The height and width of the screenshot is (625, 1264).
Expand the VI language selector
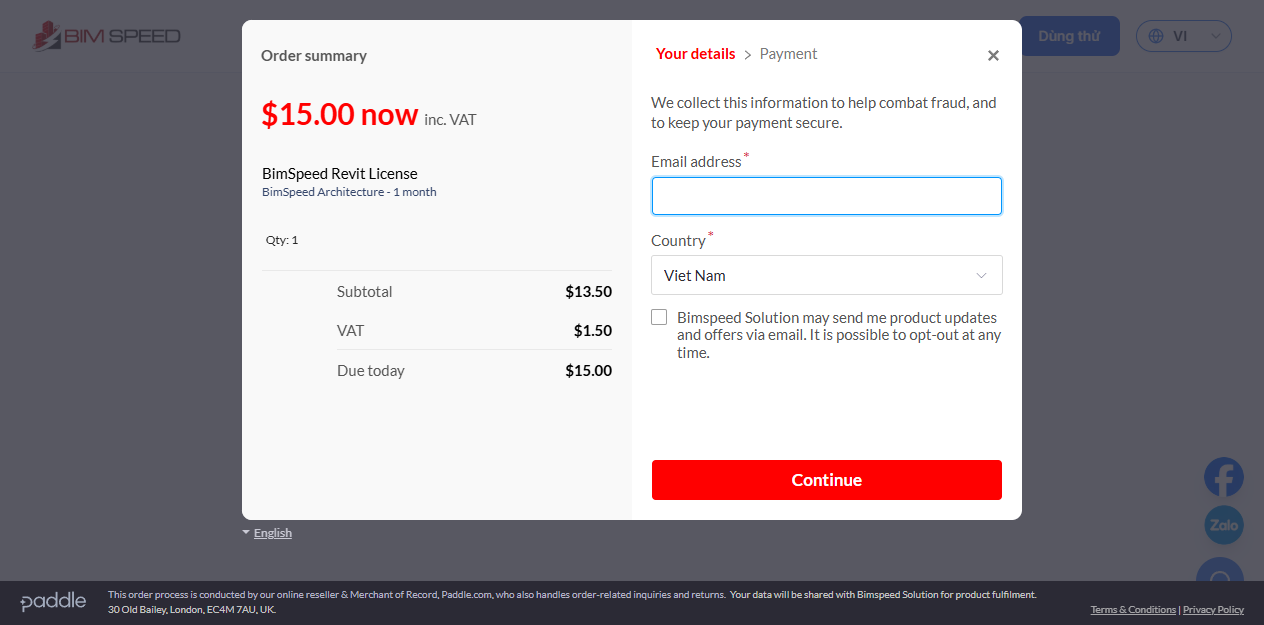click(1183, 36)
